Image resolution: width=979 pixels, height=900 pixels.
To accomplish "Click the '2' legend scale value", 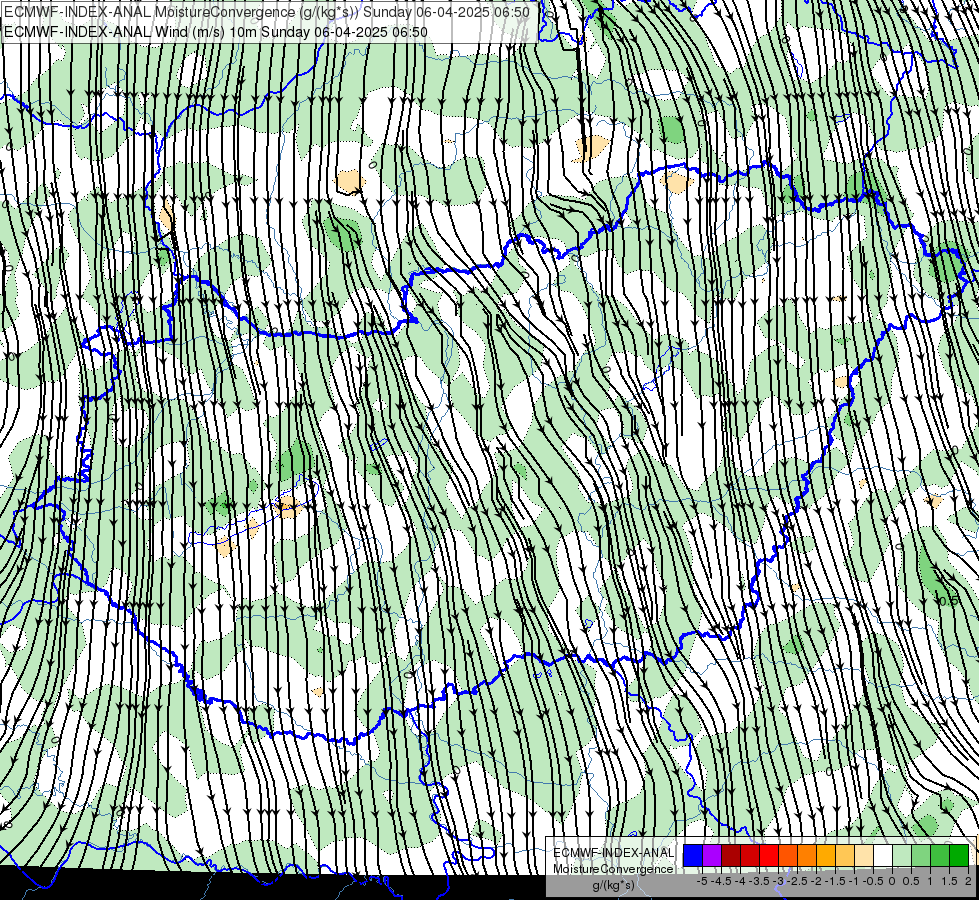I will 968,881.
